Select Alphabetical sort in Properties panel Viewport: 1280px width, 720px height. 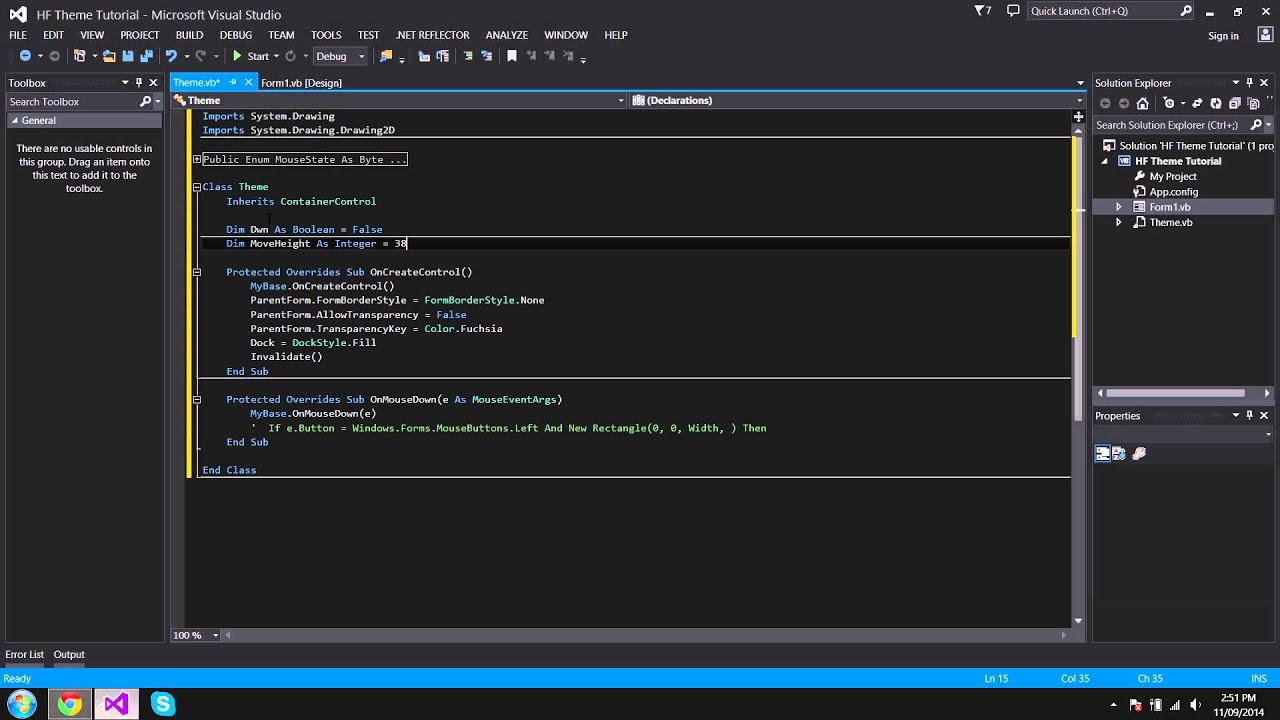pos(1120,453)
